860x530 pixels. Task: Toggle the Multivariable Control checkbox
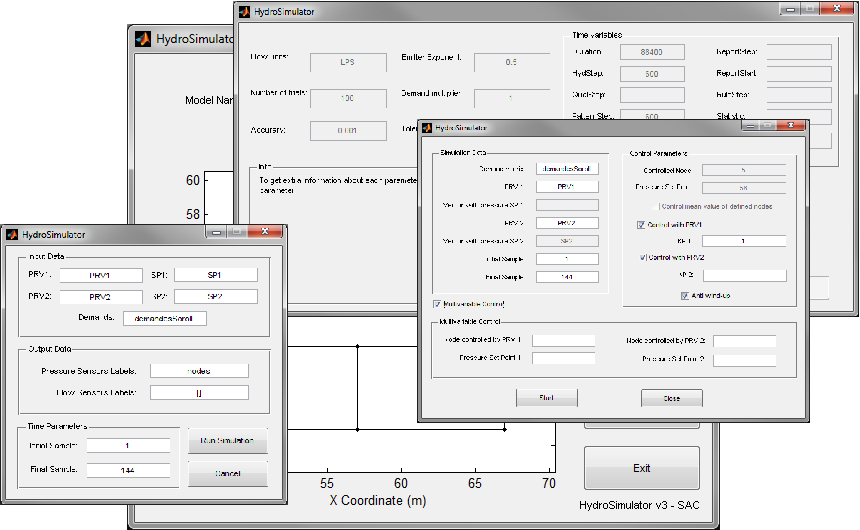pos(438,304)
